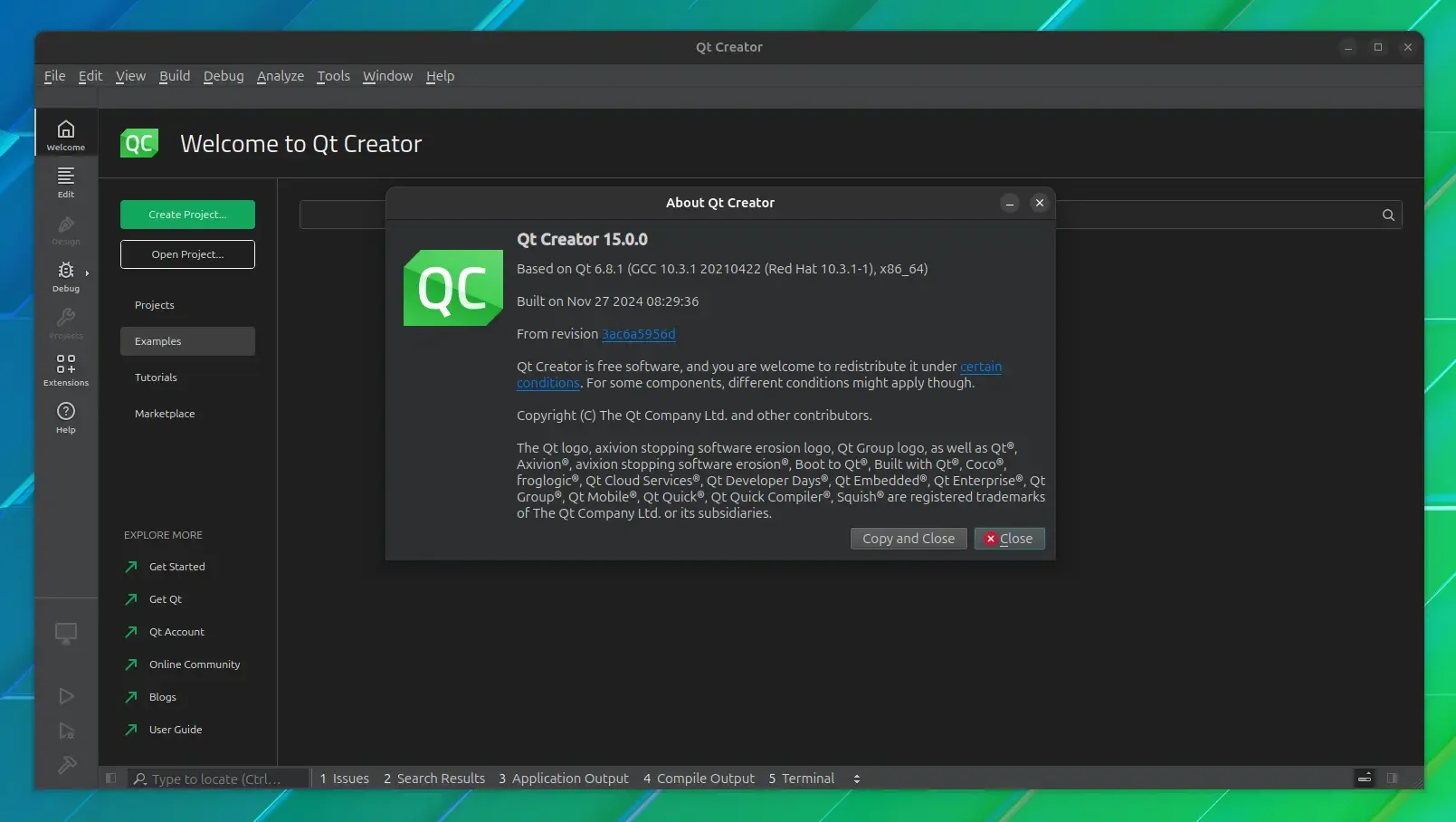
Task: Click the search magnifier icon in examples
Action: point(1388,215)
